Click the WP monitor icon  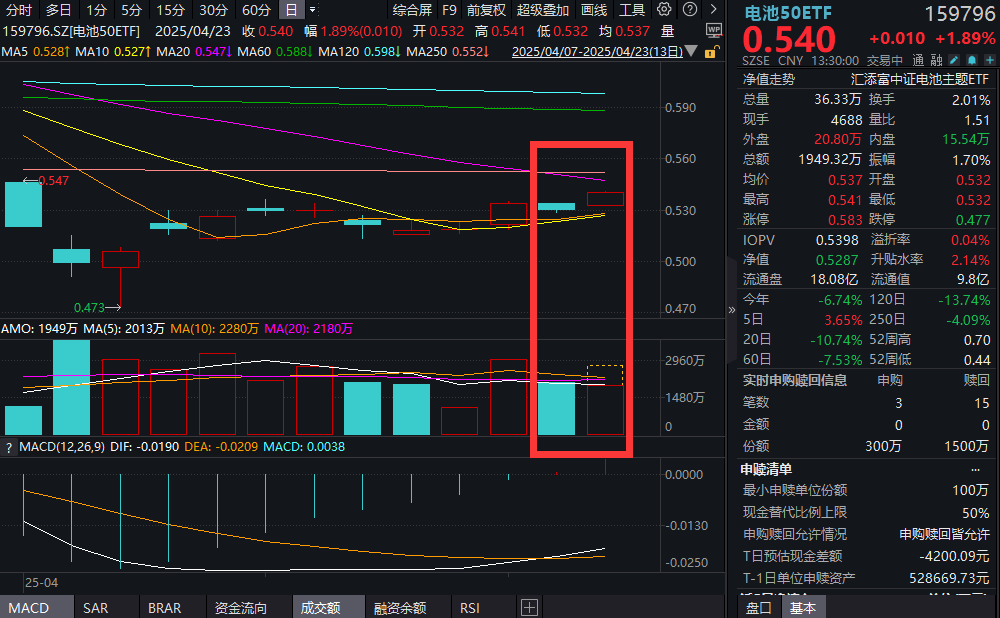714,30
